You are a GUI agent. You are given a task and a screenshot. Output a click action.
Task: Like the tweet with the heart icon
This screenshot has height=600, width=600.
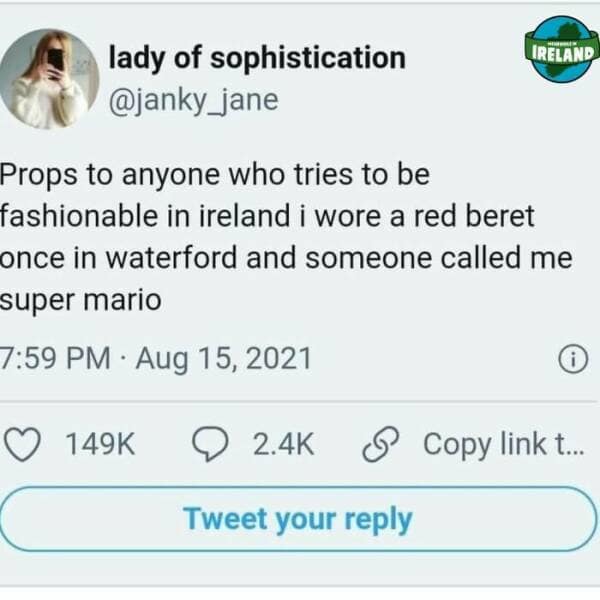point(22,444)
